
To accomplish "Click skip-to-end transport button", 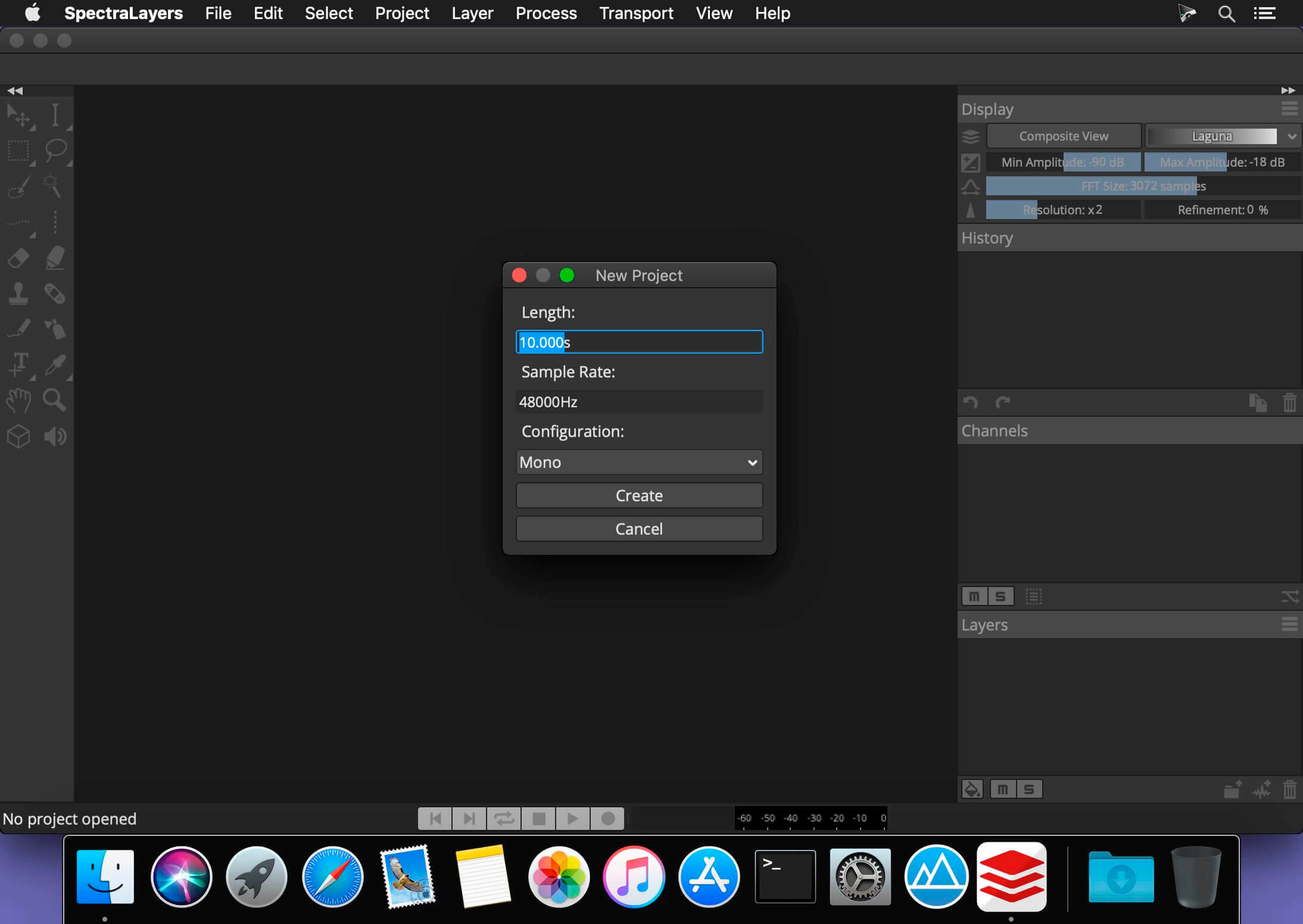I will (x=469, y=819).
